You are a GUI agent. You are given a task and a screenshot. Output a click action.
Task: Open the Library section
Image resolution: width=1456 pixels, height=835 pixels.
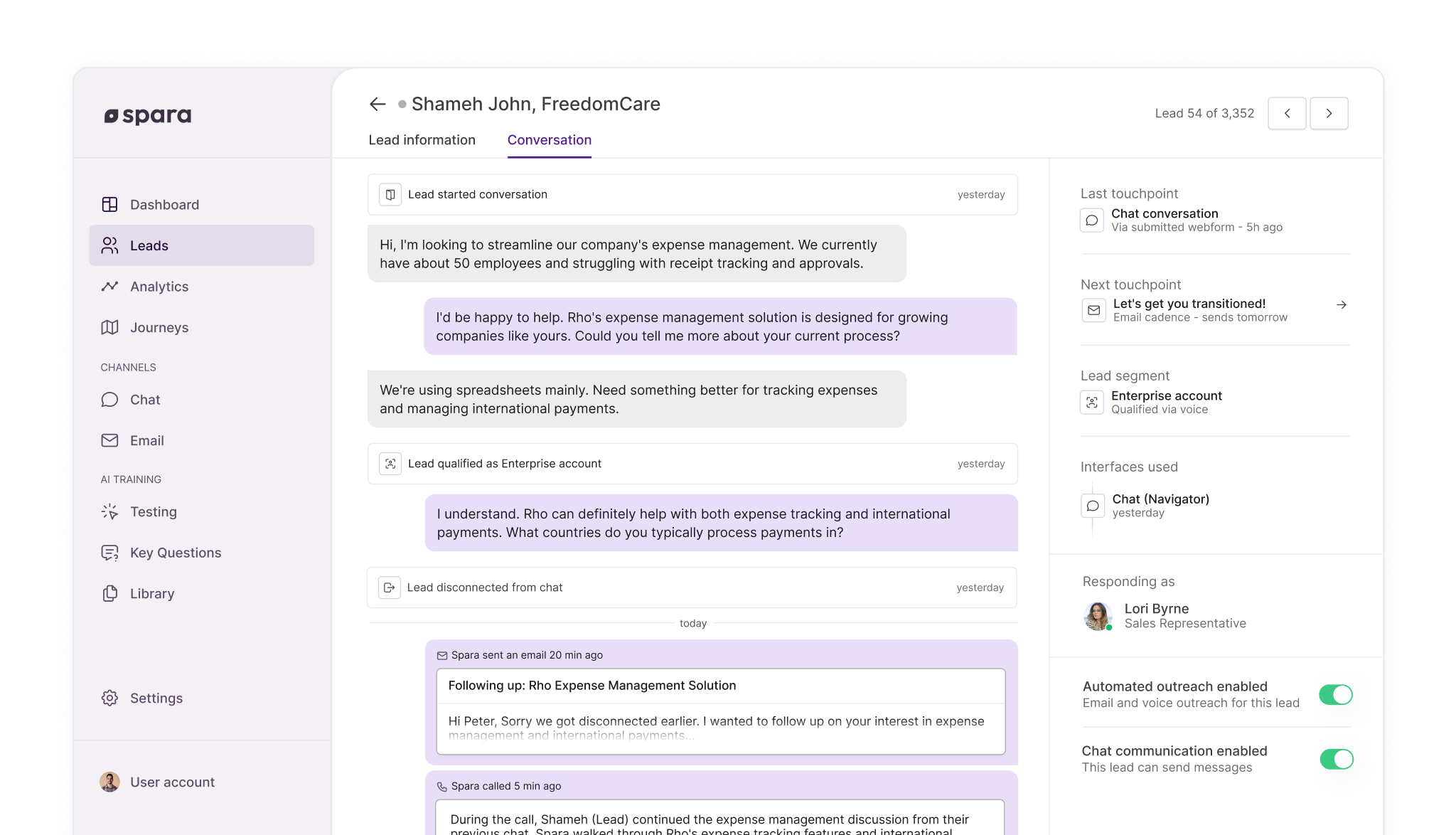pyautogui.click(x=151, y=594)
